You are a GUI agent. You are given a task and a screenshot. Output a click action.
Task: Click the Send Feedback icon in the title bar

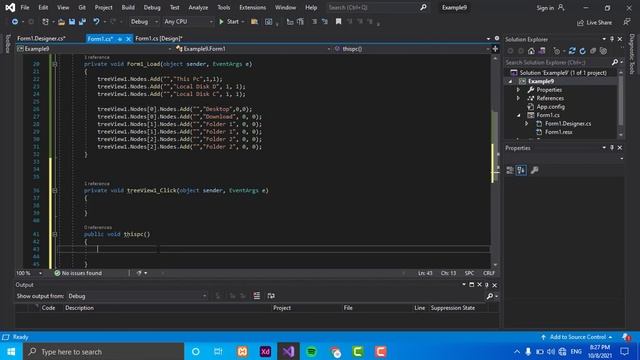627,22
